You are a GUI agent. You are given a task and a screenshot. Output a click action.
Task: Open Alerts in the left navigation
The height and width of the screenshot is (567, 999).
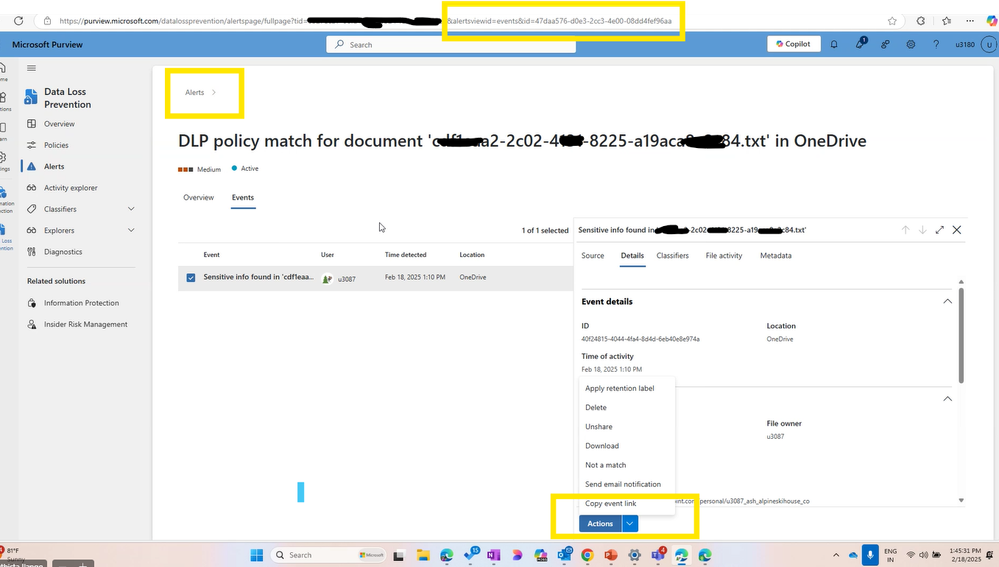[54, 166]
